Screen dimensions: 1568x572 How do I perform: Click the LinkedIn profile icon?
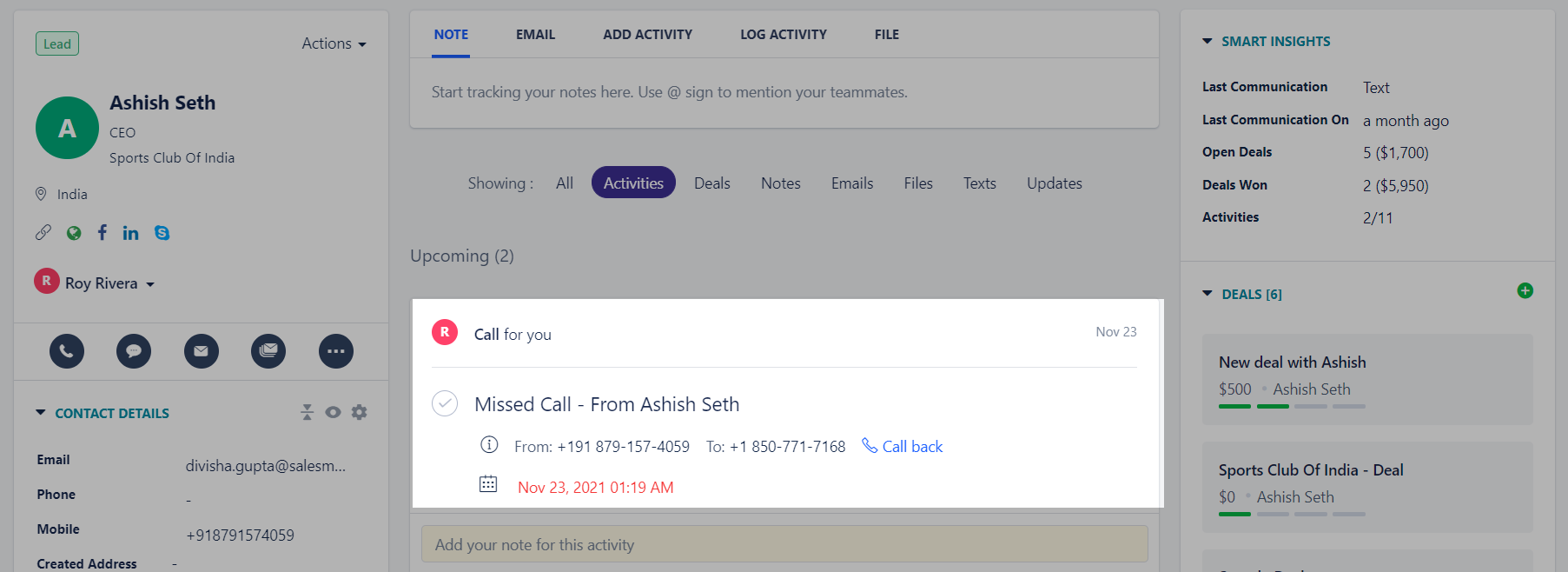tap(130, 233)
